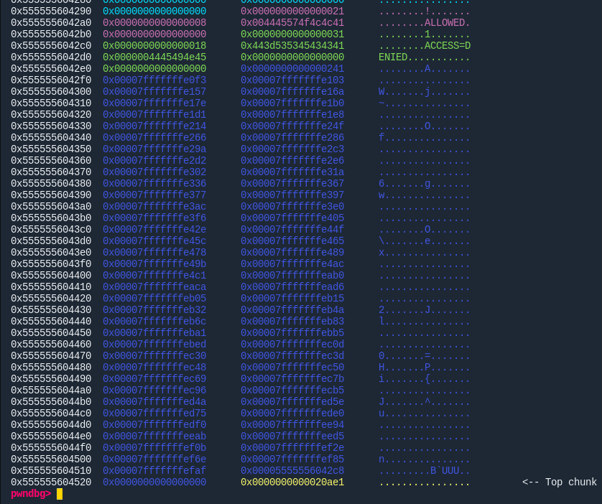Select pointer 0x00007fffffffe29a

154,149
